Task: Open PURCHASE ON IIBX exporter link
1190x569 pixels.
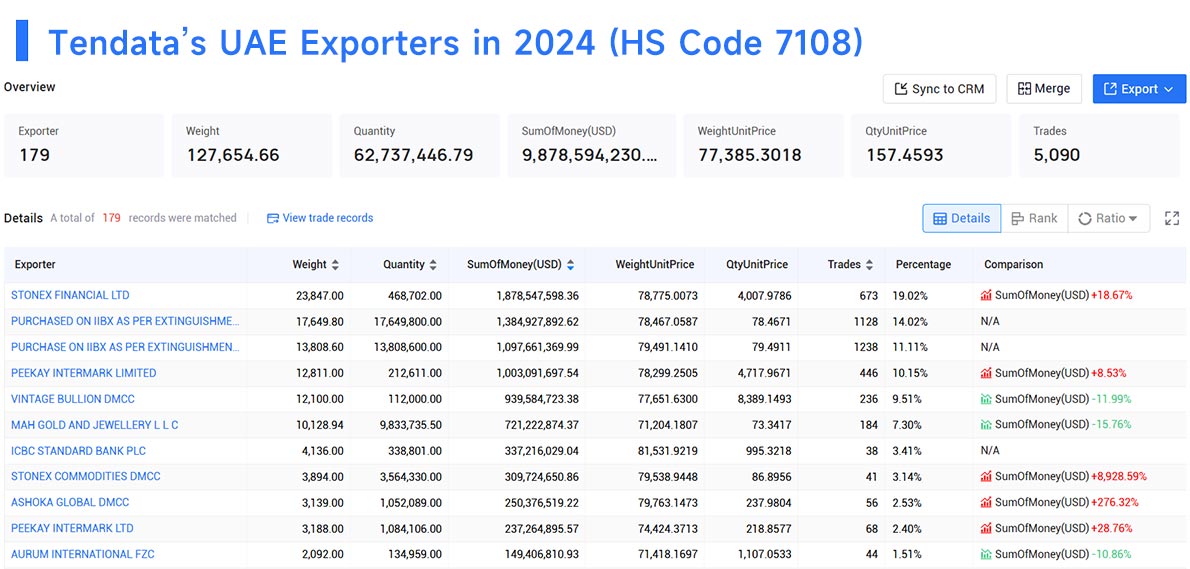Action: (x=125, y=347)
